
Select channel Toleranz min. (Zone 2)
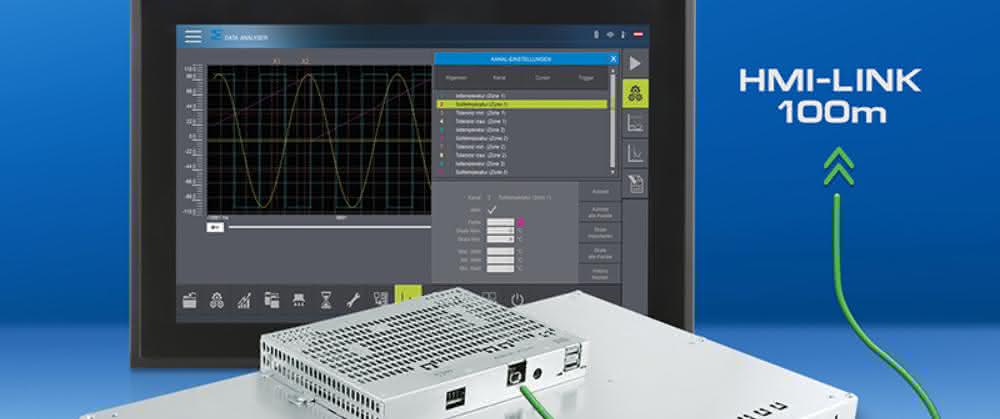click(522, 146)
